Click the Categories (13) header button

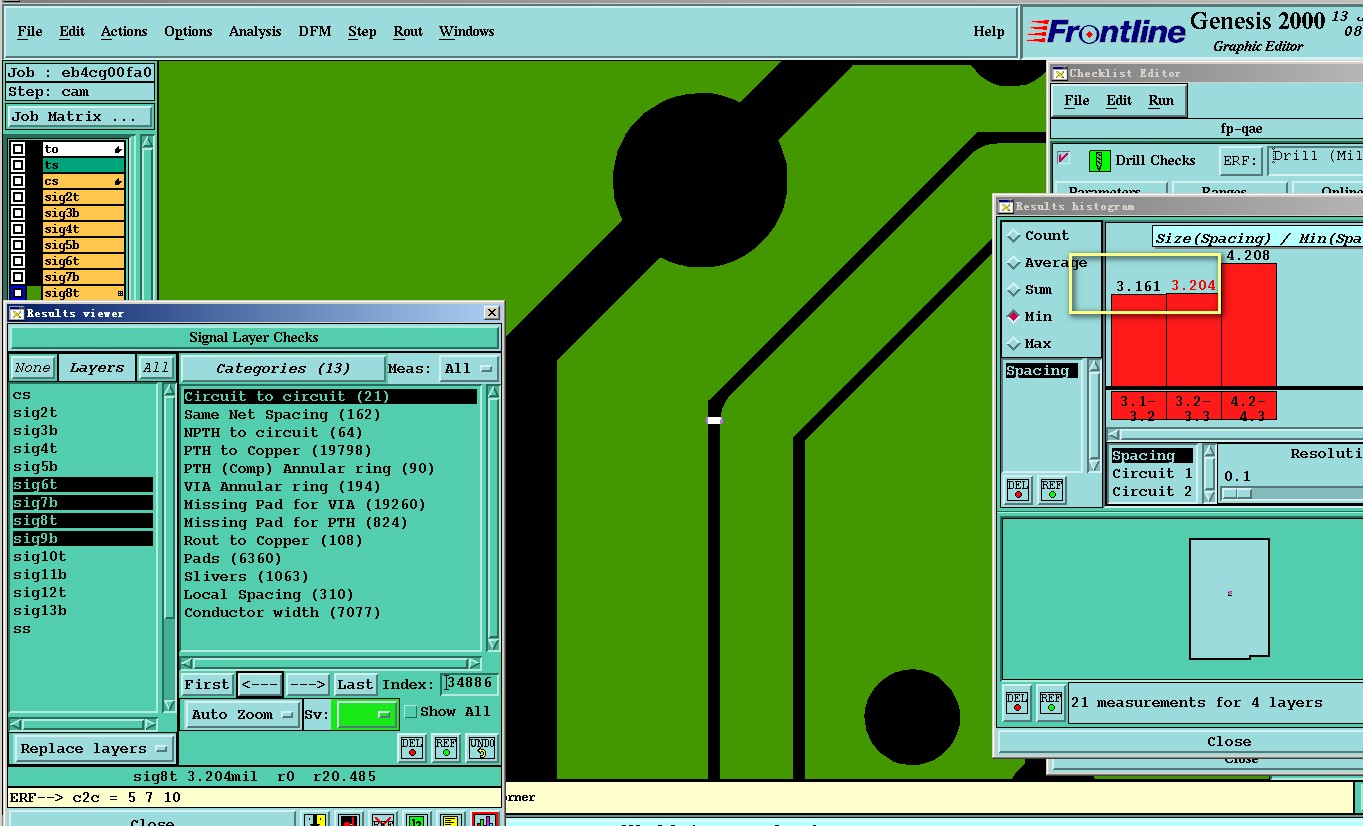283,368
